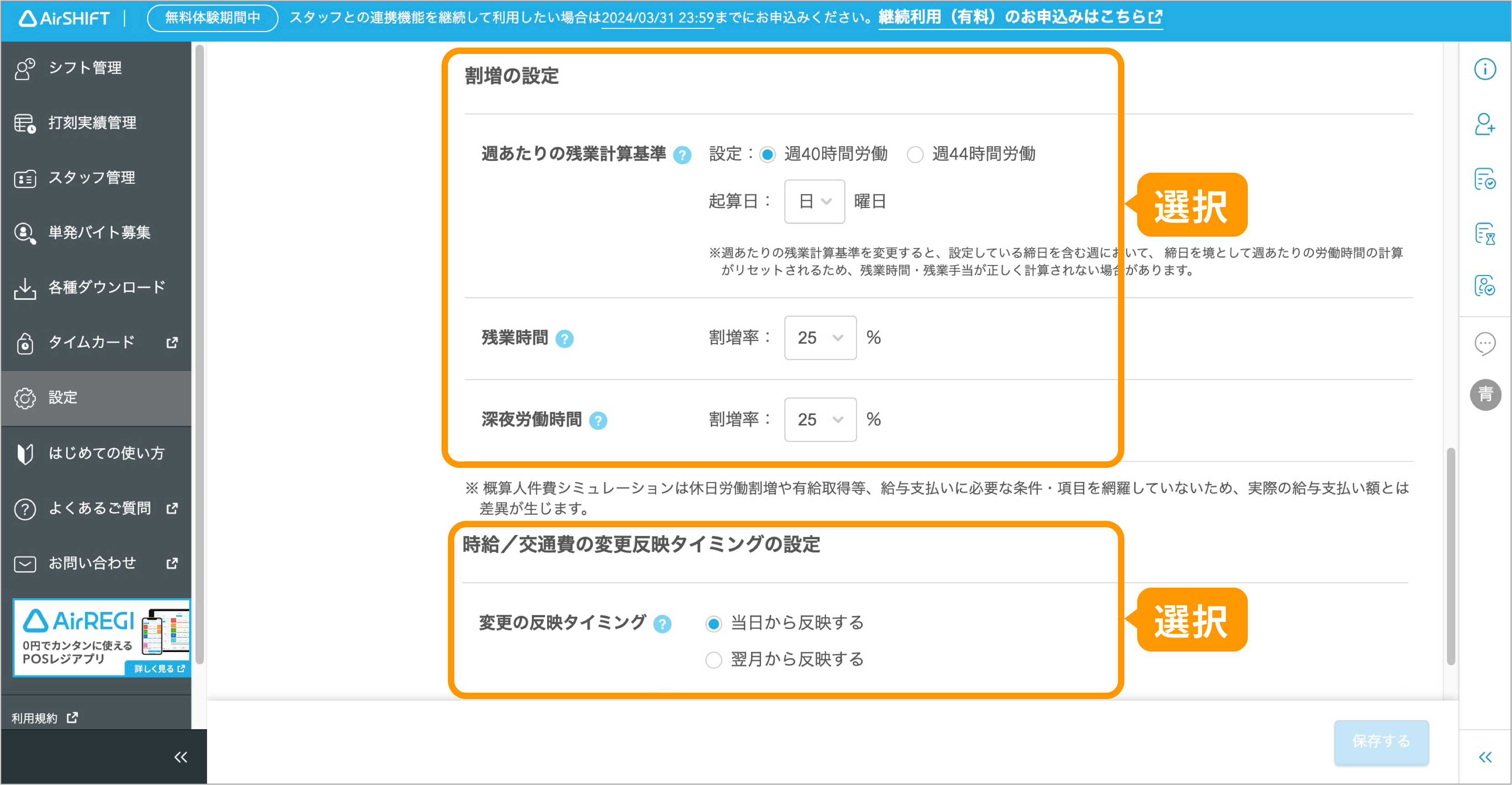Select 当日から反映する radio button
Image resolution: width=1512 pixels, height=785 pixels.
713,623
